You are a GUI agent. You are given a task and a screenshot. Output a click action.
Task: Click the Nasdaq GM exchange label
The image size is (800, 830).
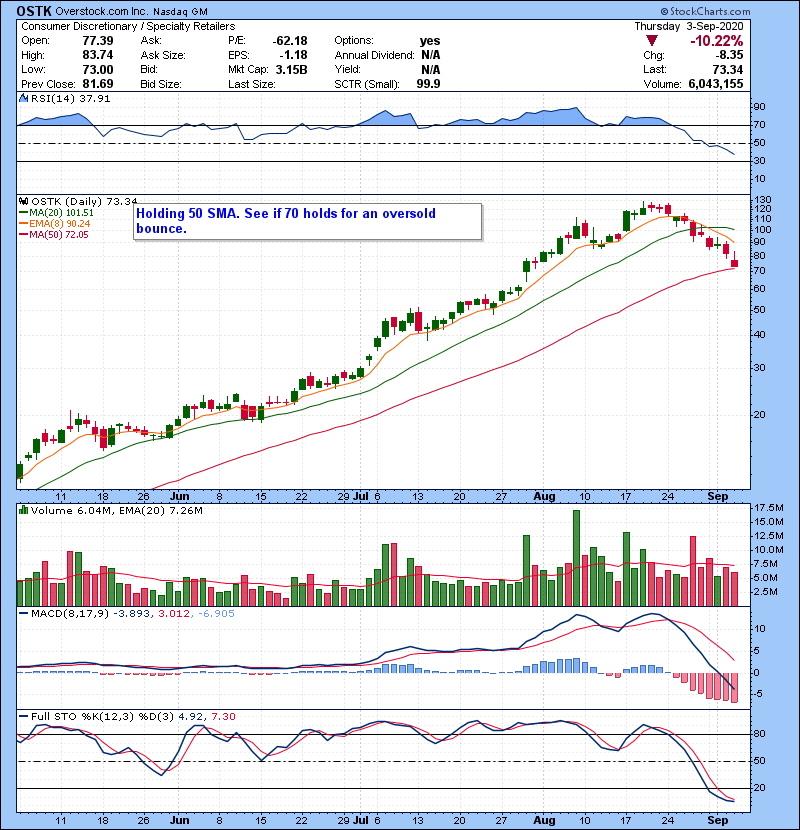pos(180,12)
